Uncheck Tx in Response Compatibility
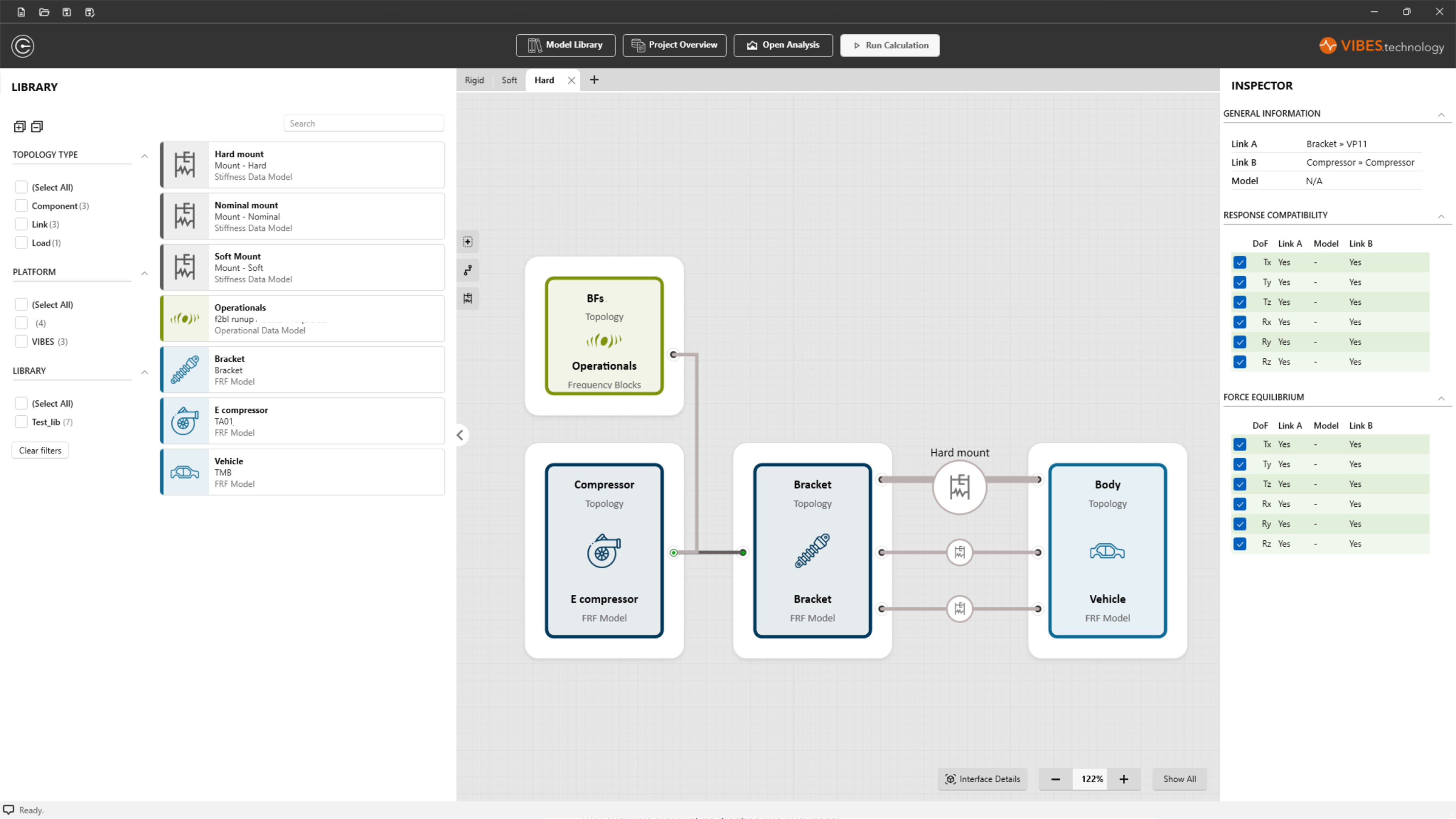The height and width of the screenshot is (819, 1456). (1240, 262)
